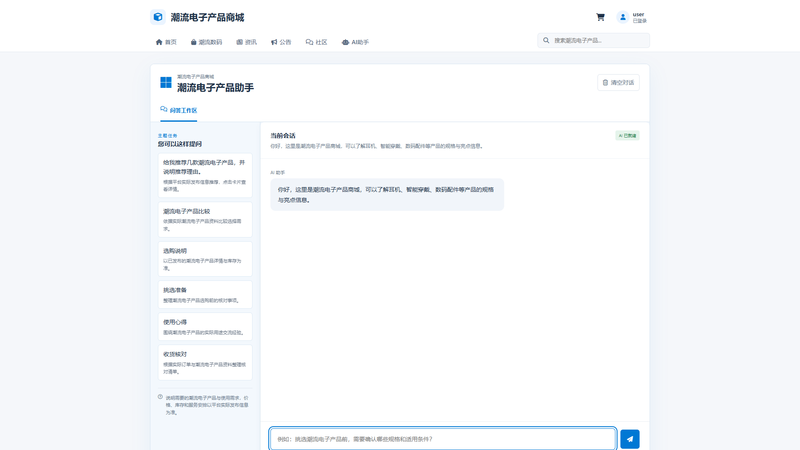Select the 使用心得 prompt card
Screen dimensions: 800x450
click(x=205, y=327)
